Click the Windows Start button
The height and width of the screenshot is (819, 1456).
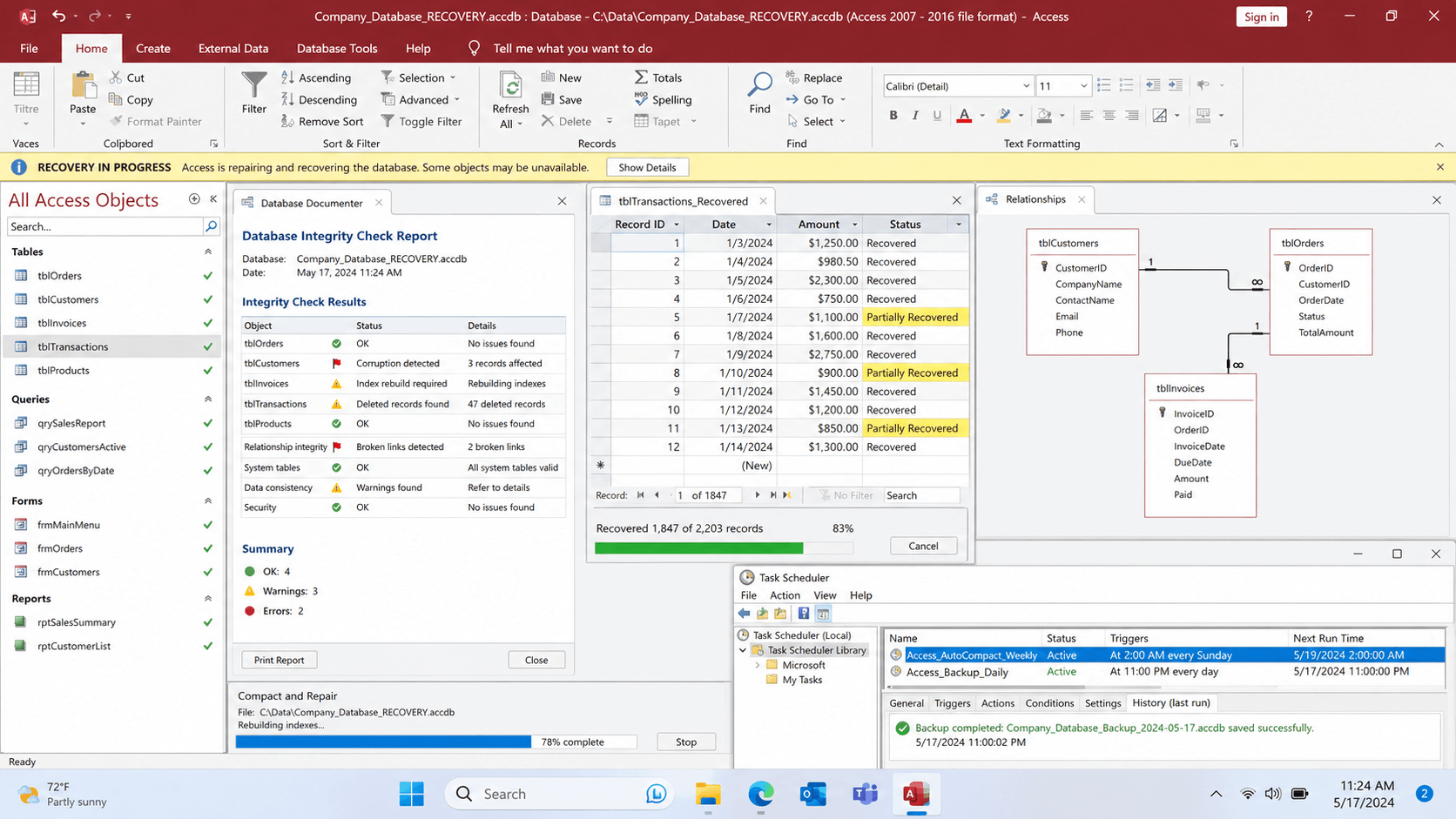[x=411, y=794]
